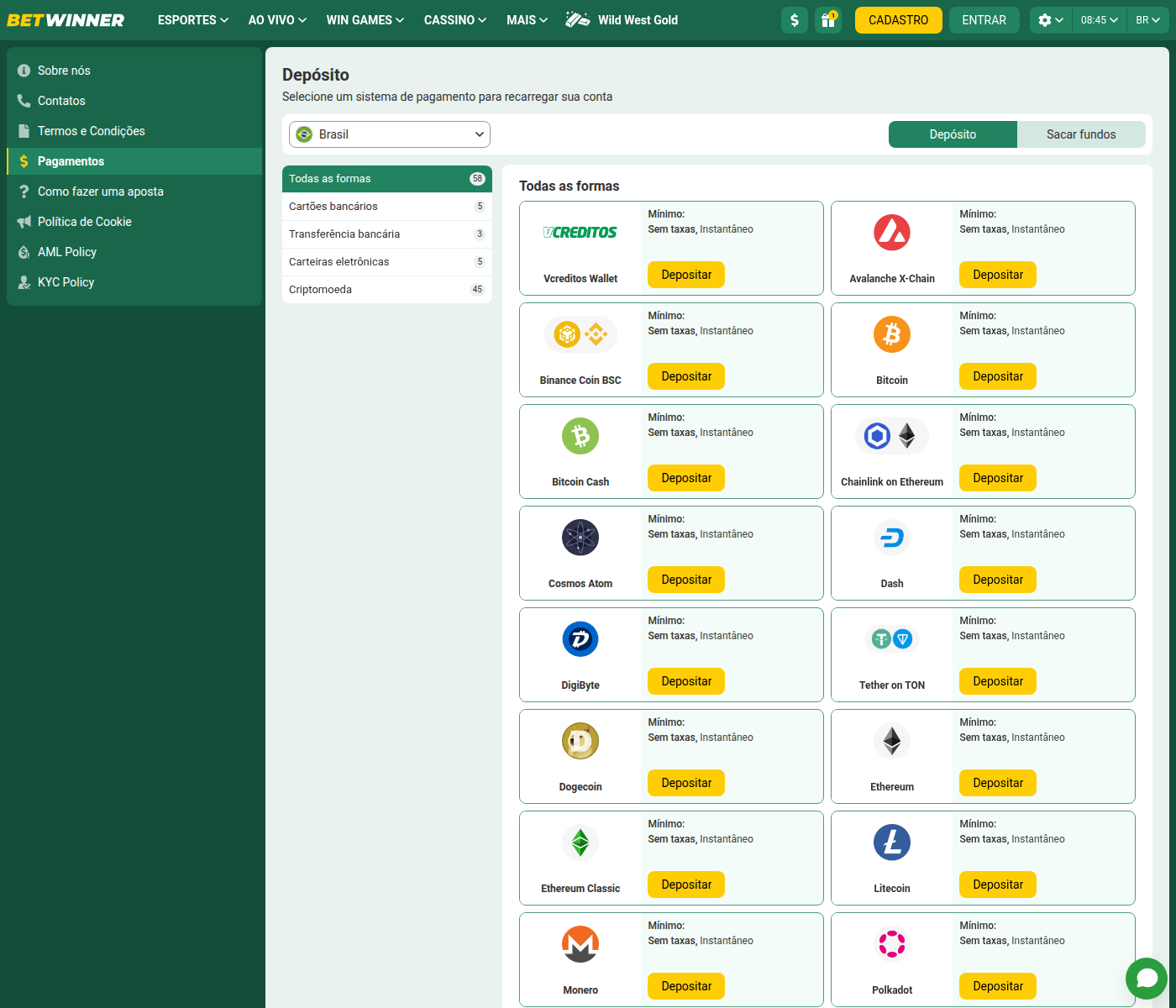This screenshot has width=1176, height=1008.
Task: Click the Dash logo
Action: click(x=892, y=538)
